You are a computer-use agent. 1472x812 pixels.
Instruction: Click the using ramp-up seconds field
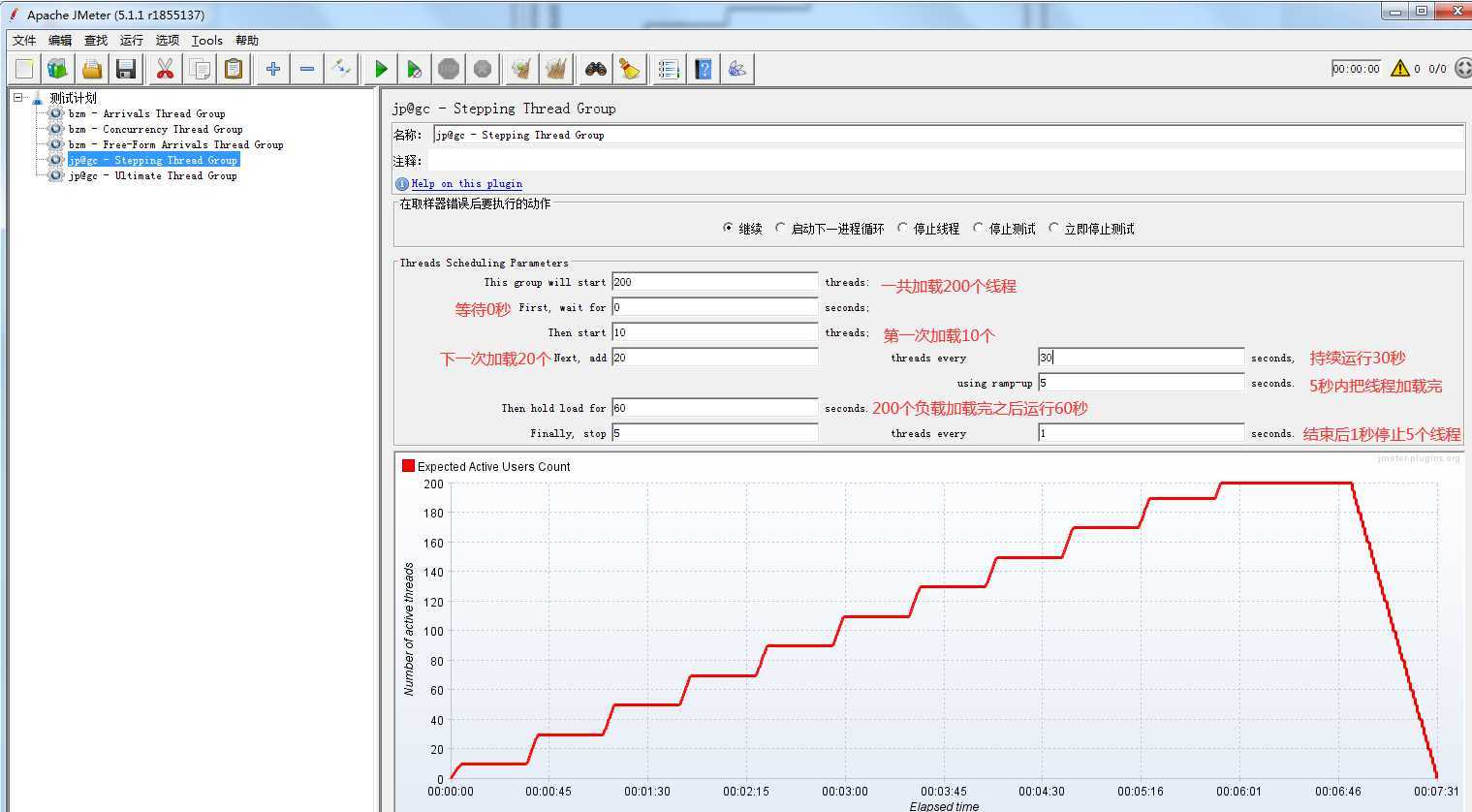[x=1141, y=383]
